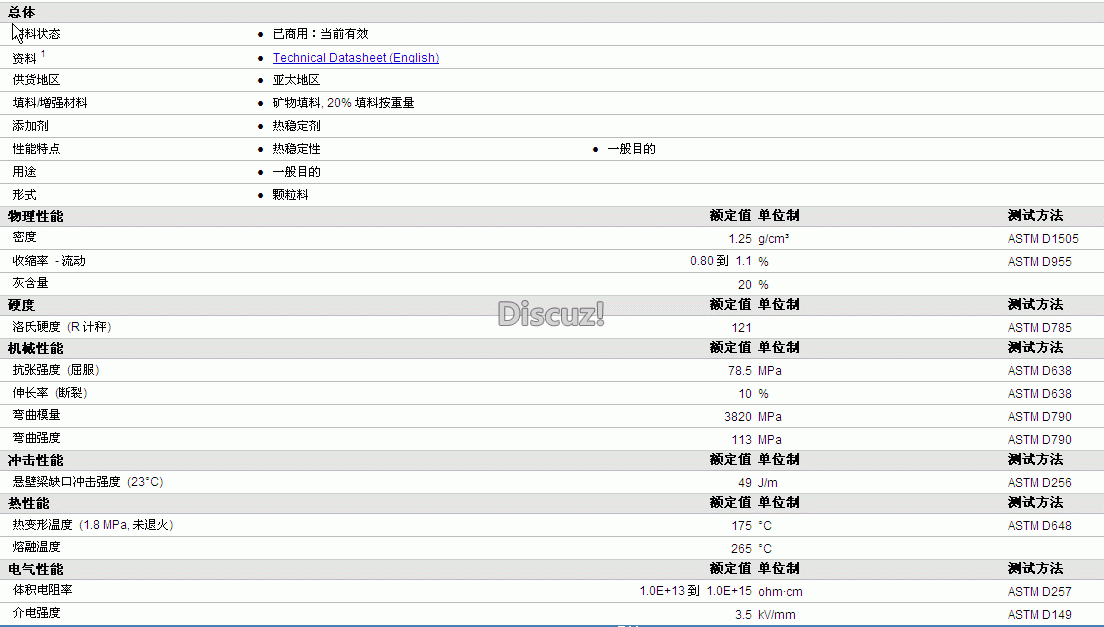Select the Rockwell hardness value 121
Screen dimensions: 1104x627
(741, 328)
